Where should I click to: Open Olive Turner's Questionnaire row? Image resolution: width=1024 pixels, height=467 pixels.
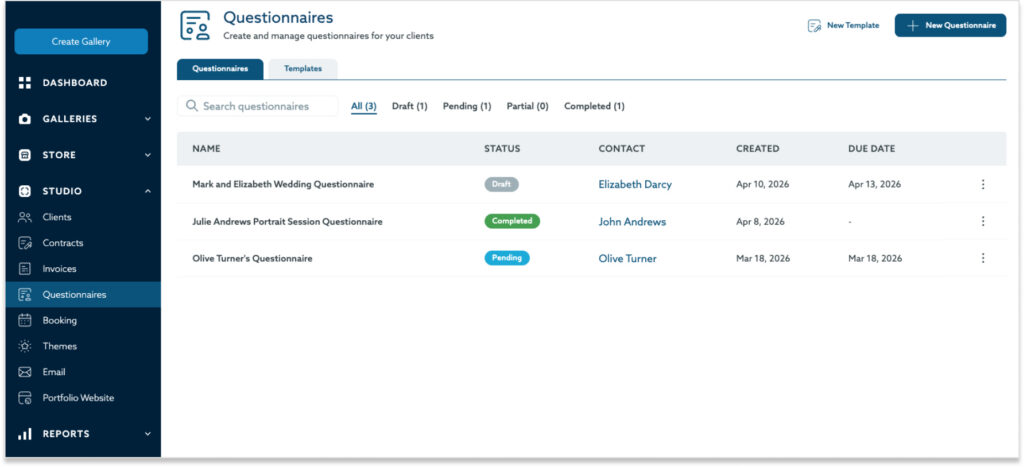pyautogui.click(x=252, y=259)
